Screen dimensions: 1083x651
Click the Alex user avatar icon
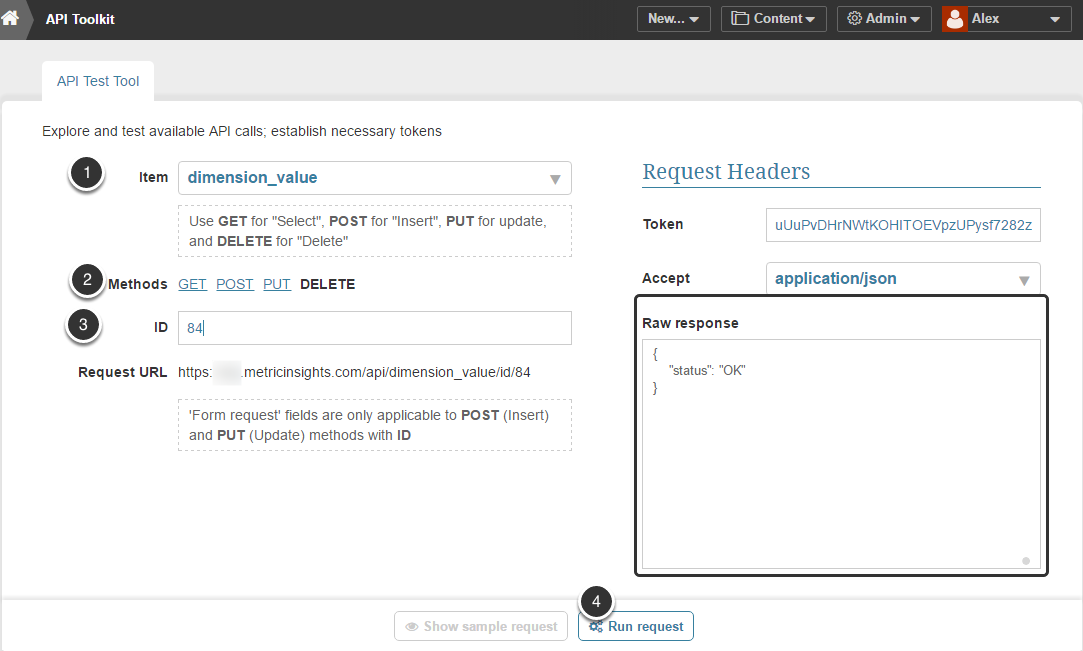click(955, 19)
